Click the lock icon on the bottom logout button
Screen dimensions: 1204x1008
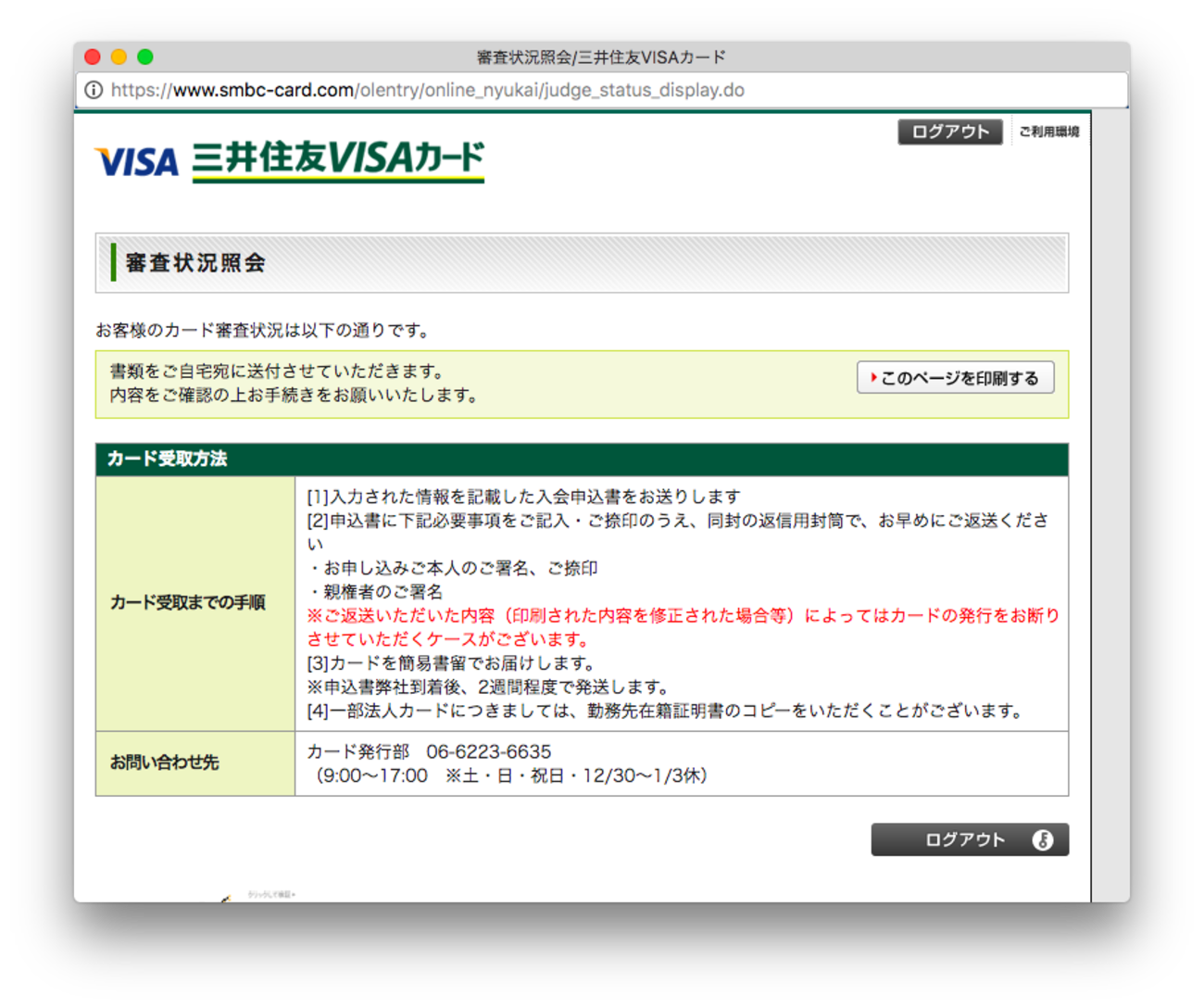(x=1045, y=839)
